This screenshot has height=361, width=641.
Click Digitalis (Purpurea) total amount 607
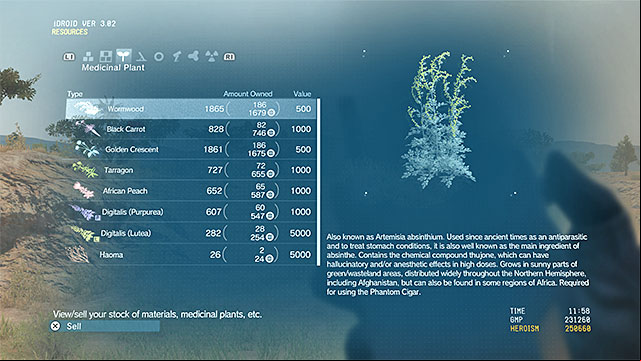click(x=214, y=212)
